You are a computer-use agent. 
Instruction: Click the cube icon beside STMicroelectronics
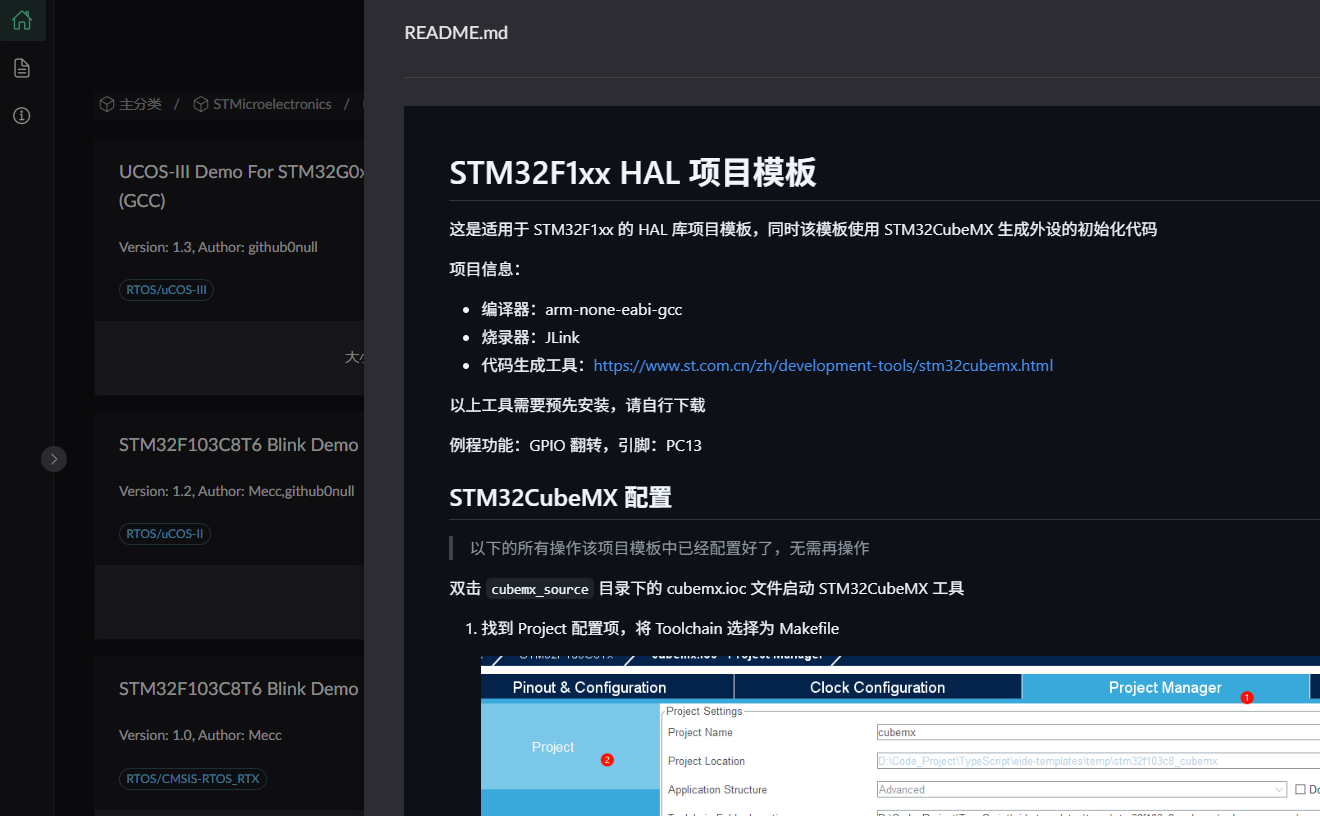[201, 104]
